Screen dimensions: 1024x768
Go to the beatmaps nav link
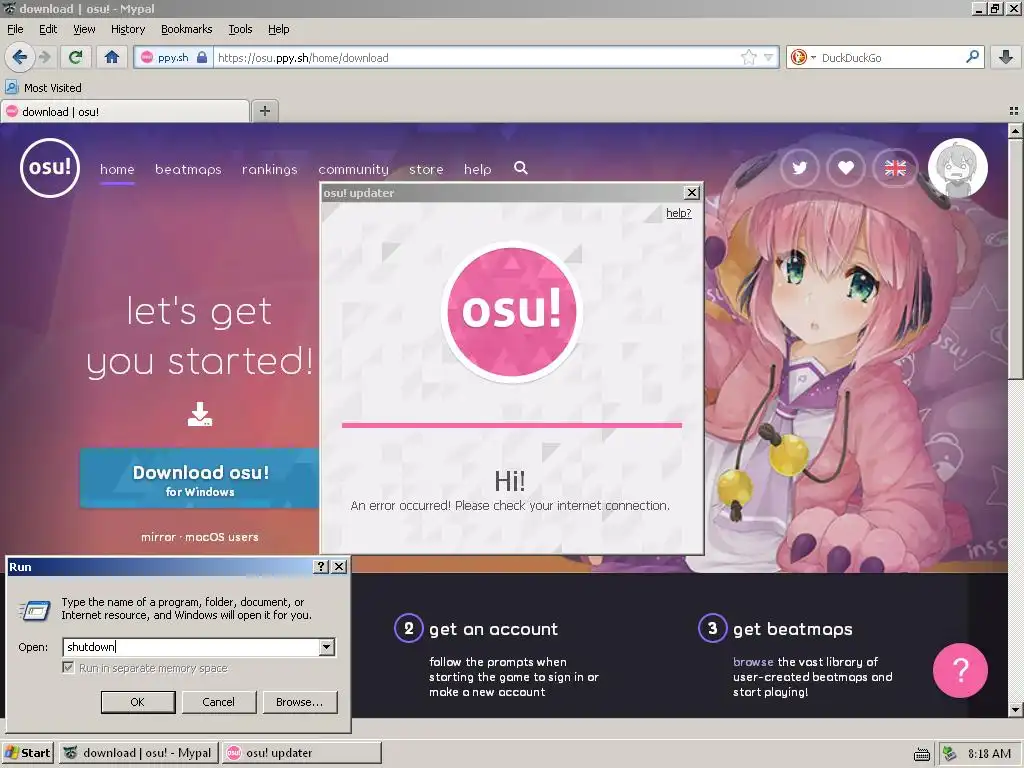188,169
